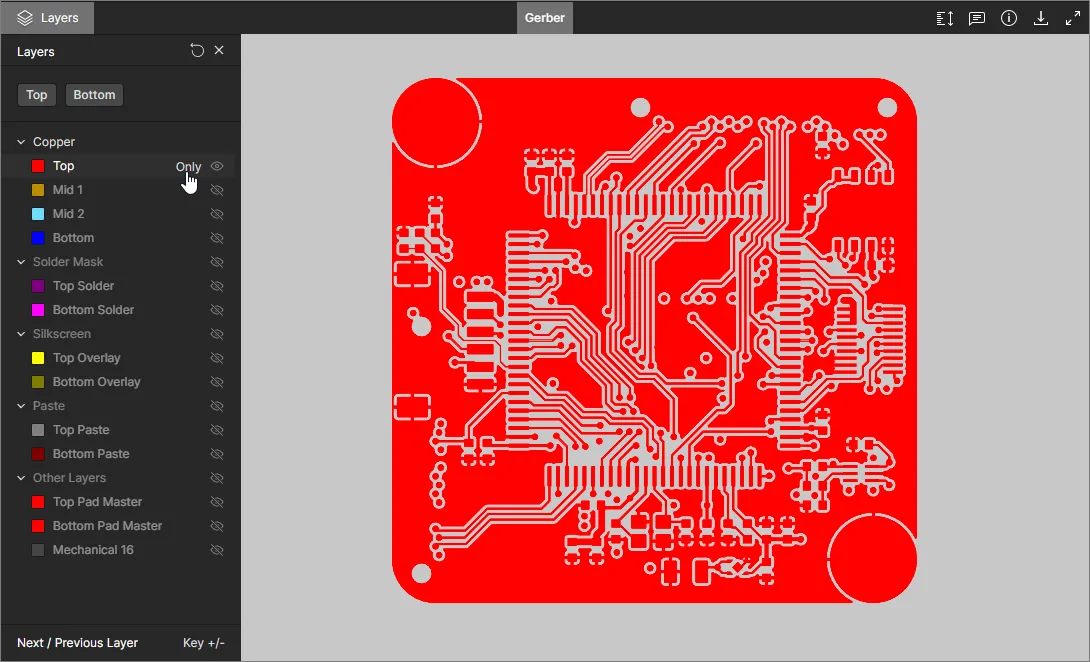The width and height of the screenshot is (1090, 662).
Task: Select the Top Overlay layer name
Action: point(86,358)
